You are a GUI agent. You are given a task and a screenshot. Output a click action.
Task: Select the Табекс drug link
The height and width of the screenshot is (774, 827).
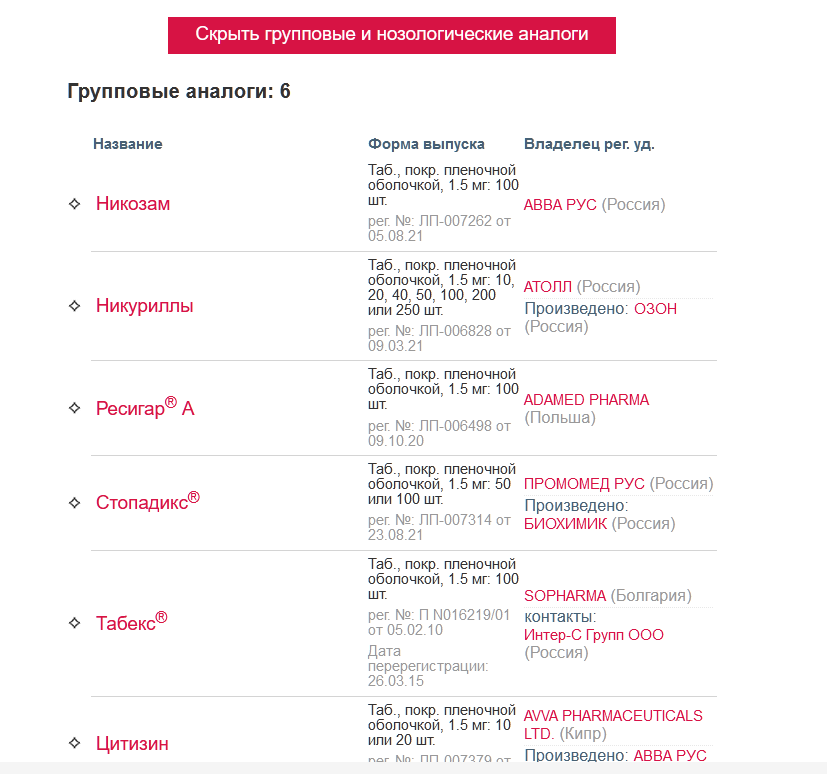[131, 622]
